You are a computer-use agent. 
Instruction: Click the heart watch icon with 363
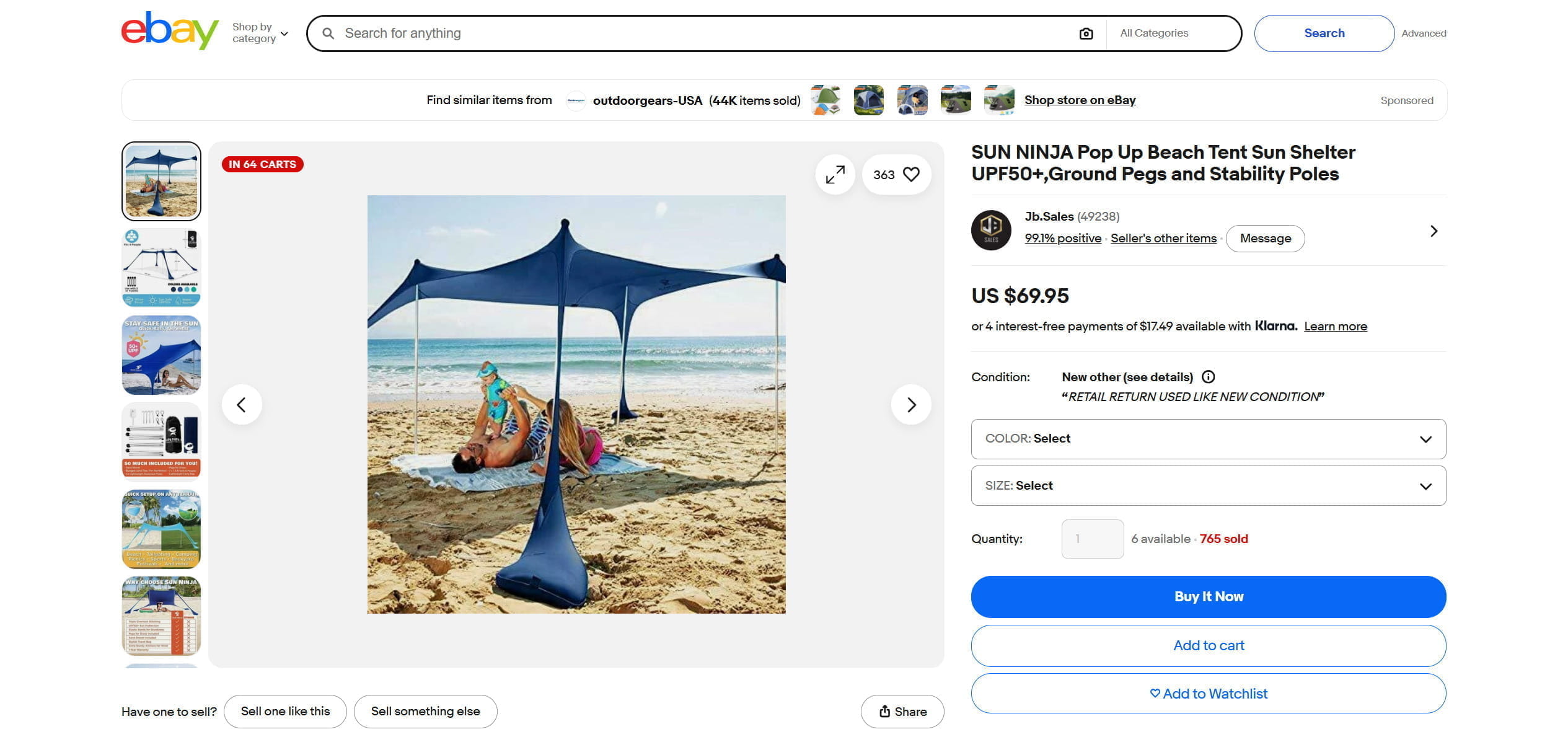[896, 175]
